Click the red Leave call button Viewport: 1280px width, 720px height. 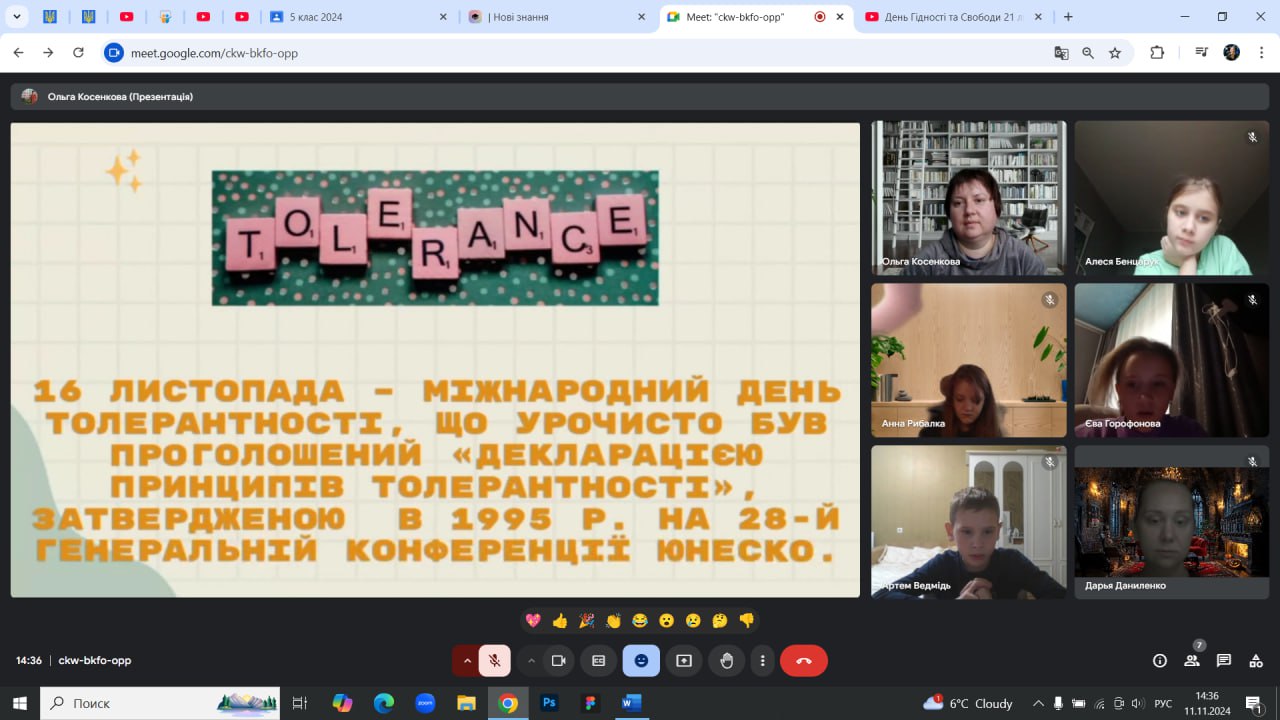[x=803, y=661]
